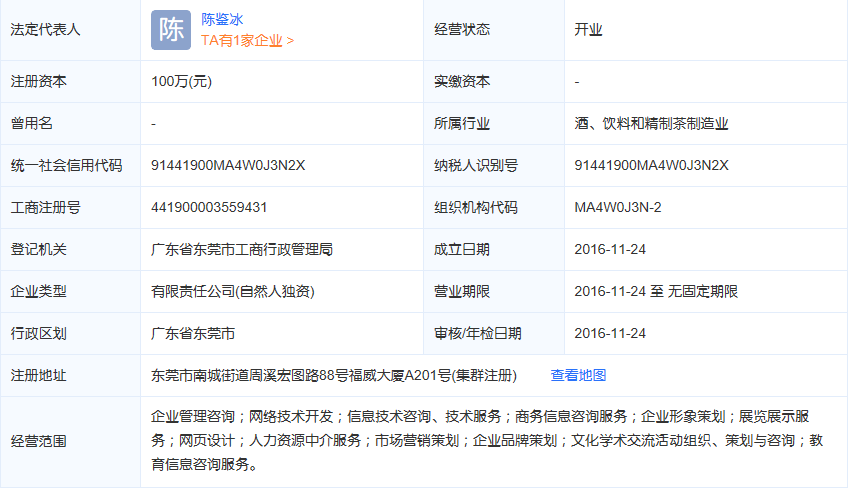Viewport: 850px width, 488px height.
Task: Click the taxpayer ID number value
Action: click(x=651, y=165)
